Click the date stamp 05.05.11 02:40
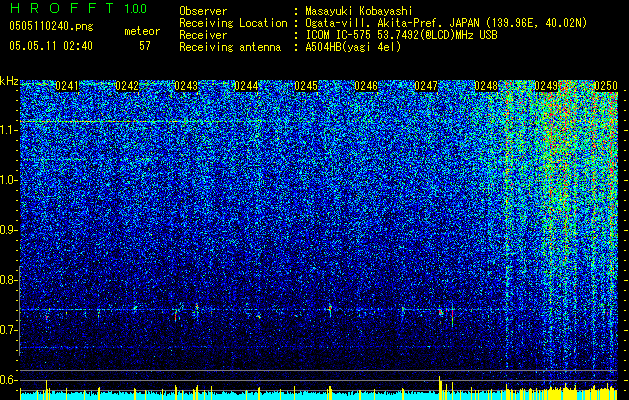The image size is (629, 400). (51, 46)
